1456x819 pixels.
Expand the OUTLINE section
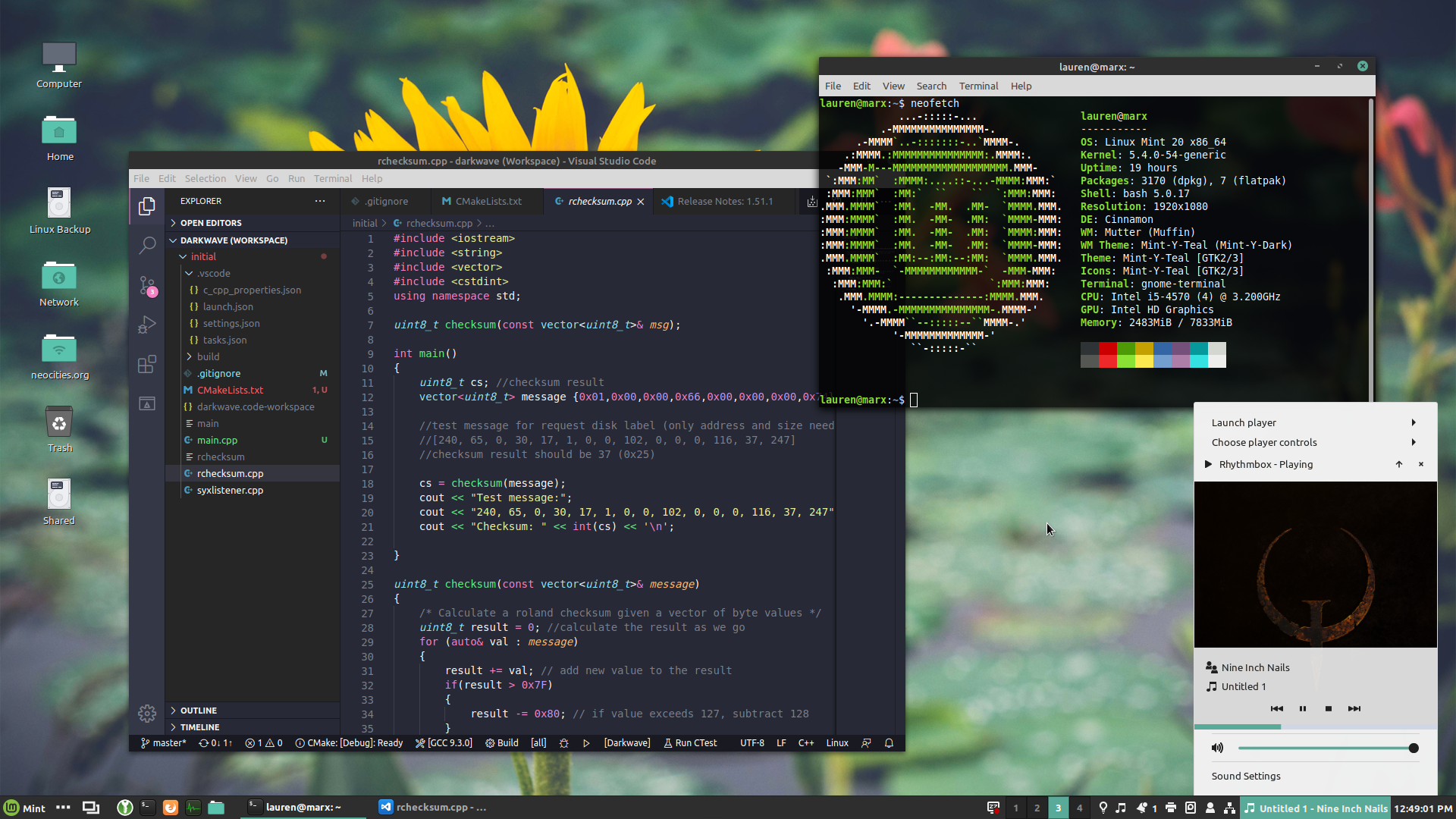tap(199, 711)
